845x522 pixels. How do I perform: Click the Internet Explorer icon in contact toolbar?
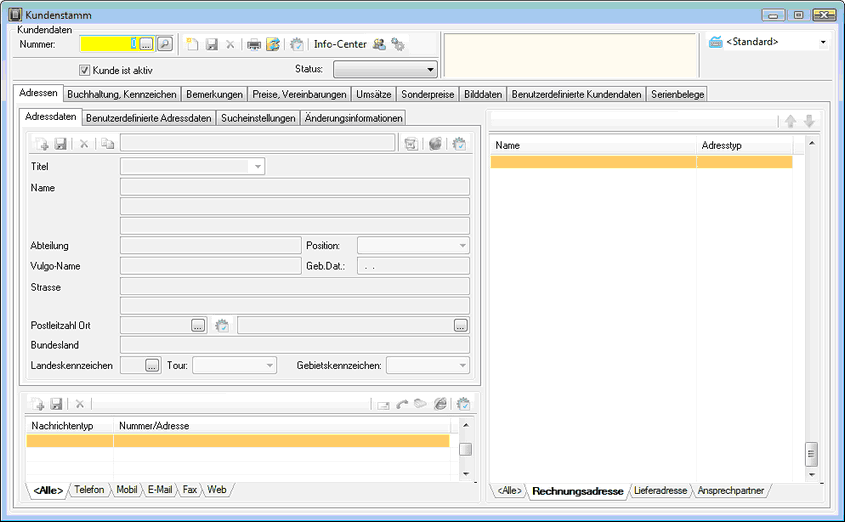[440, 403]
